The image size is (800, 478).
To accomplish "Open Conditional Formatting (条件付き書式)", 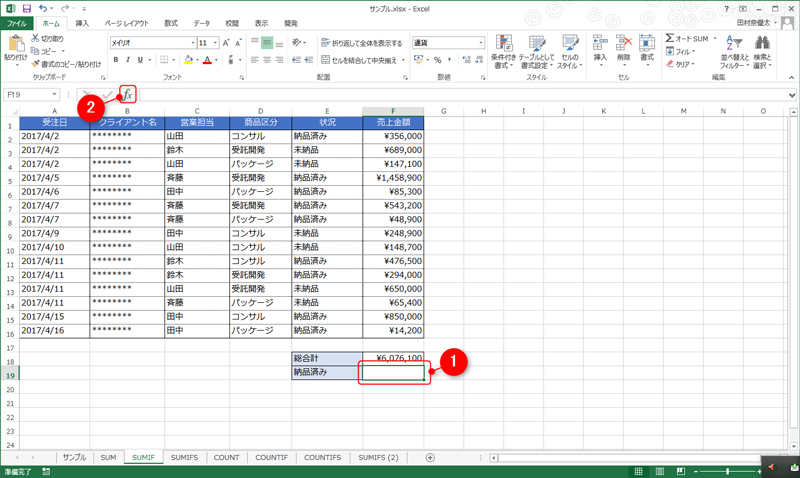I will click(x=504, y=52).
